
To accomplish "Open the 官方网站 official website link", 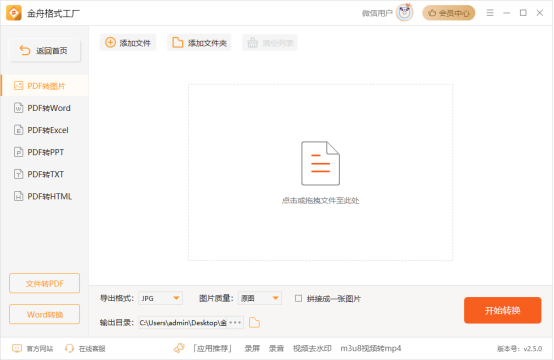I will (x=33, y=349).
